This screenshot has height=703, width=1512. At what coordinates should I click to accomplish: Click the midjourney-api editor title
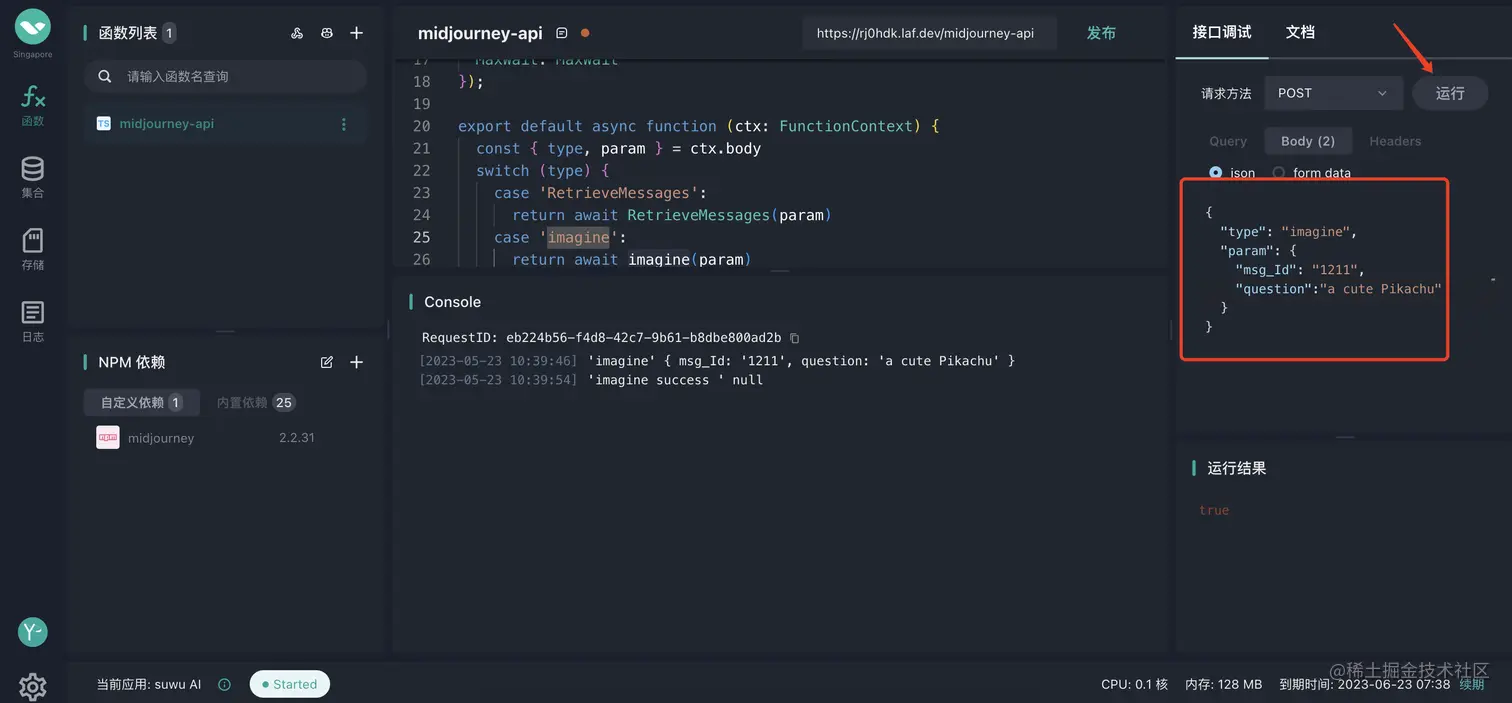click(480, 33)
